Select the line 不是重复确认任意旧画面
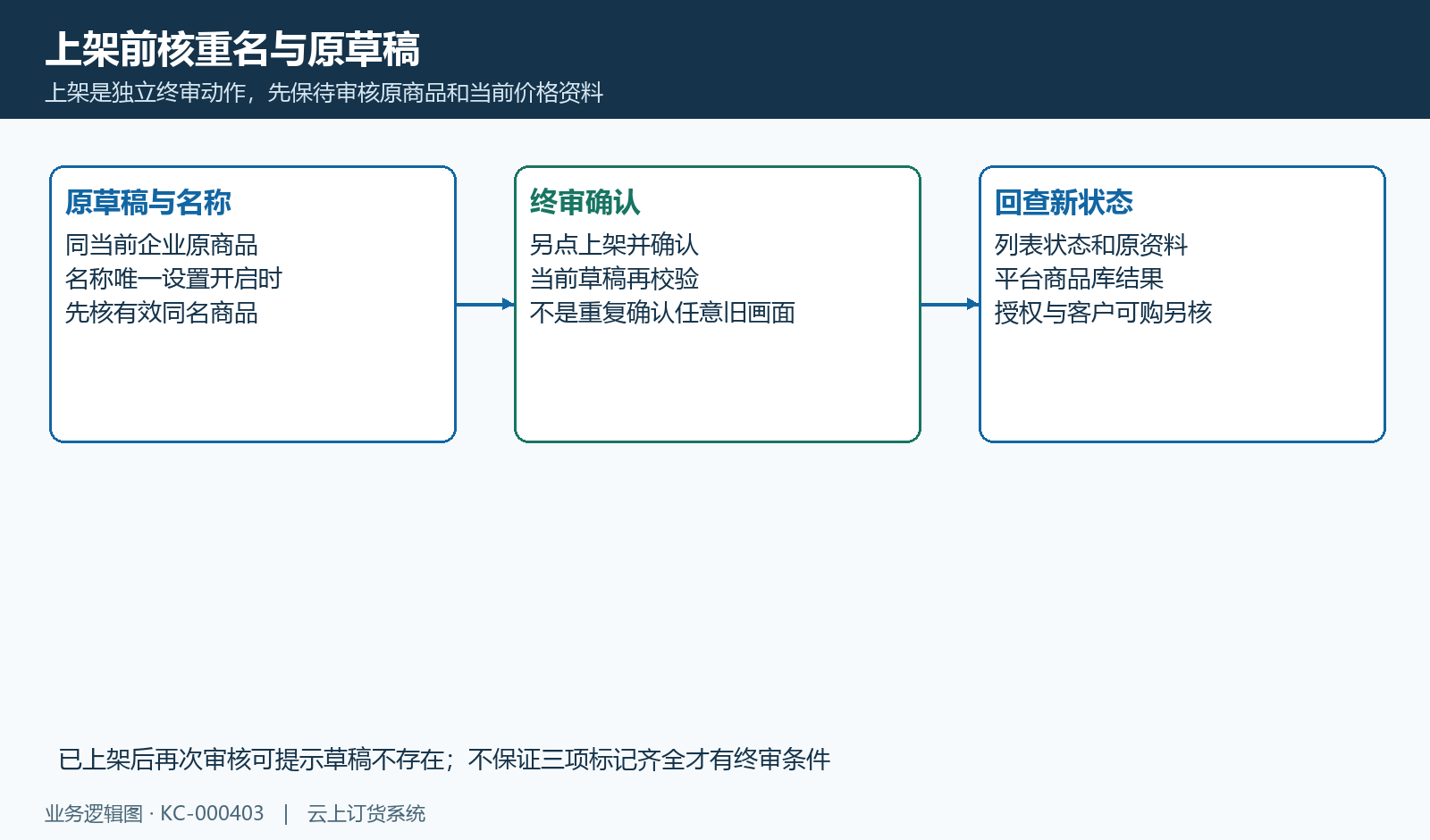The height and width of the screenshot is (840, 1430). tap(662, 313)
